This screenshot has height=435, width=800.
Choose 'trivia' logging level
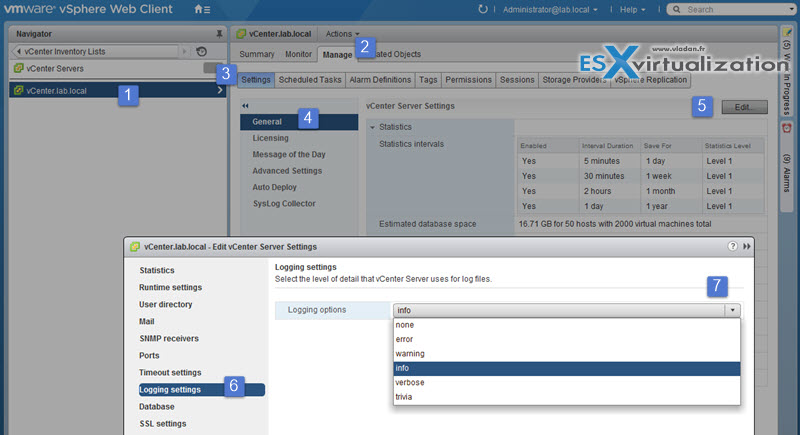pyautogui.click(x=566, y=397)
